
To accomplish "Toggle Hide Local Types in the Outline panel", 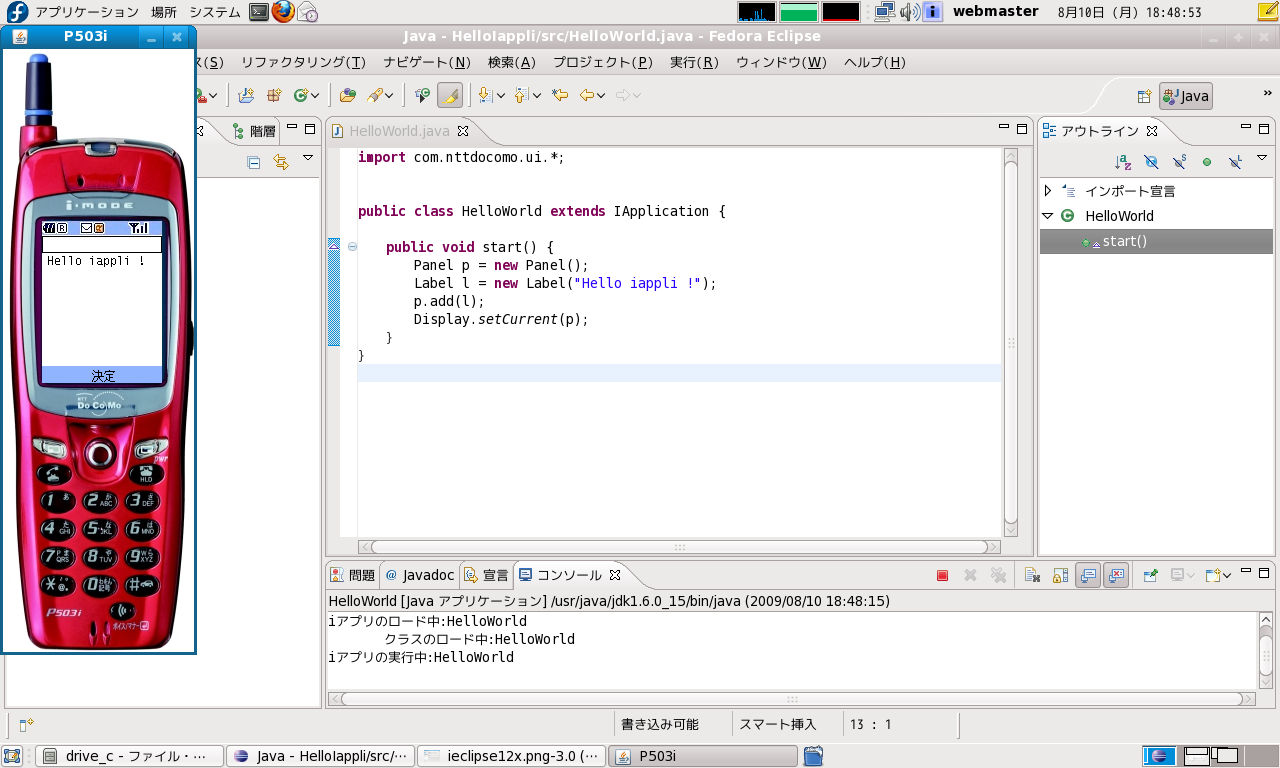I will click(1235, 161).
